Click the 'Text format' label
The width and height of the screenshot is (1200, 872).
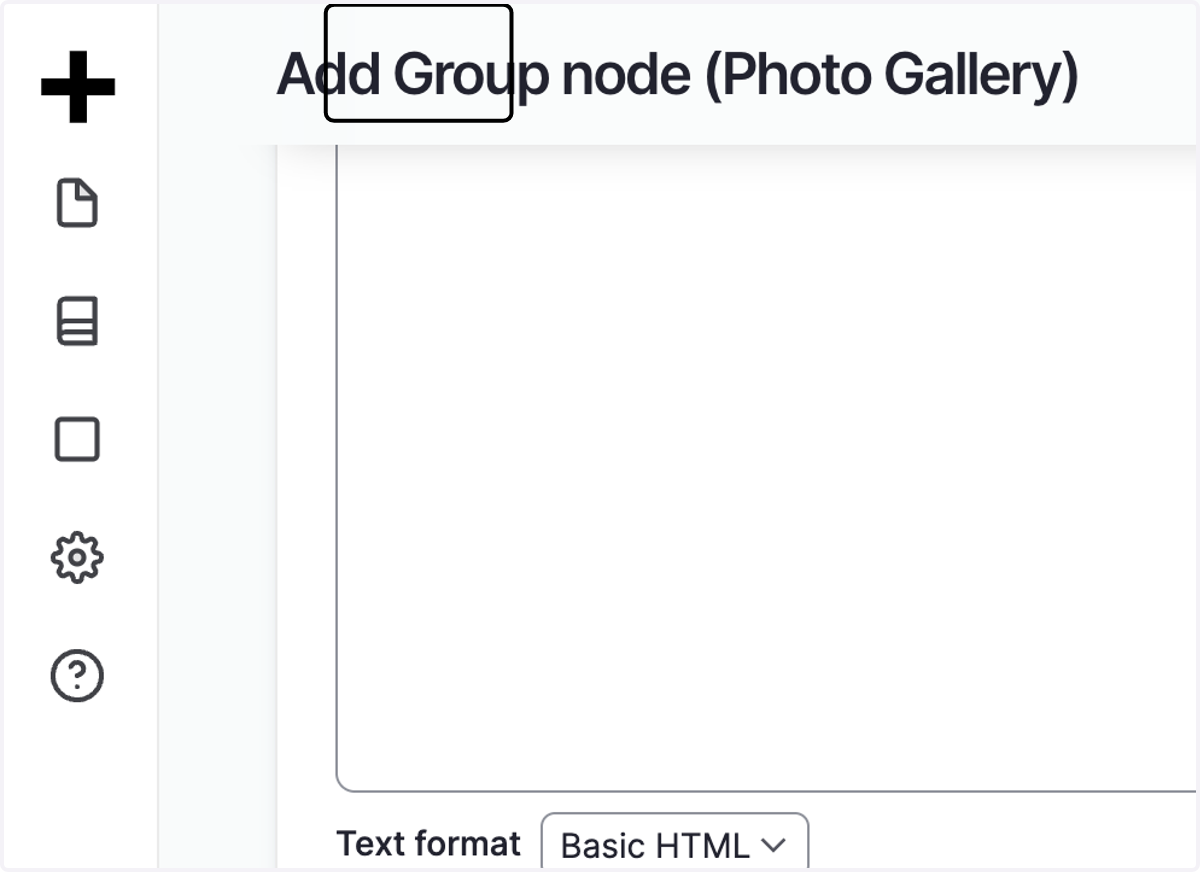429,843
